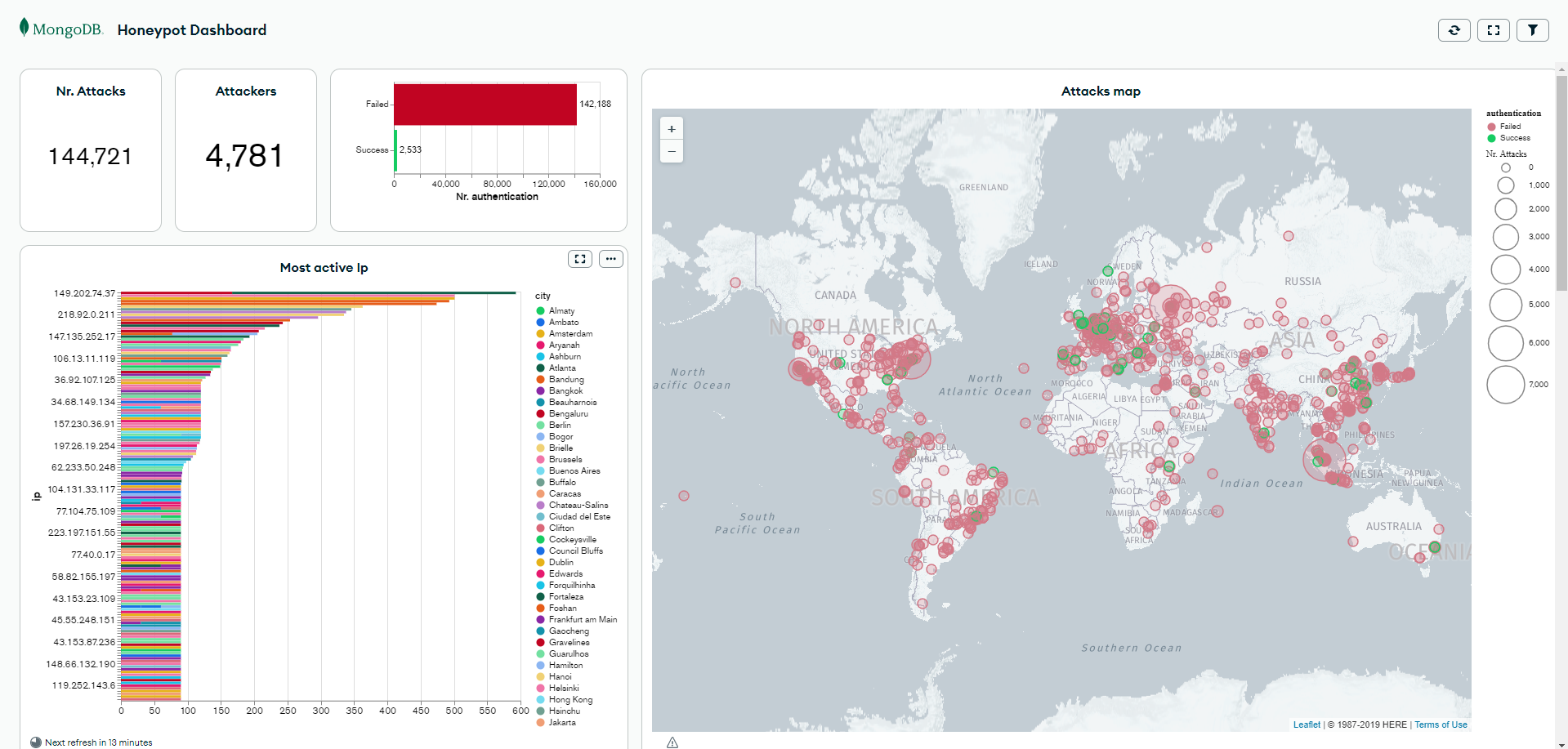Click the Nr. Attacks number card
The width and height of the screenshot is (1568, 749).
[x=91, y=150]
